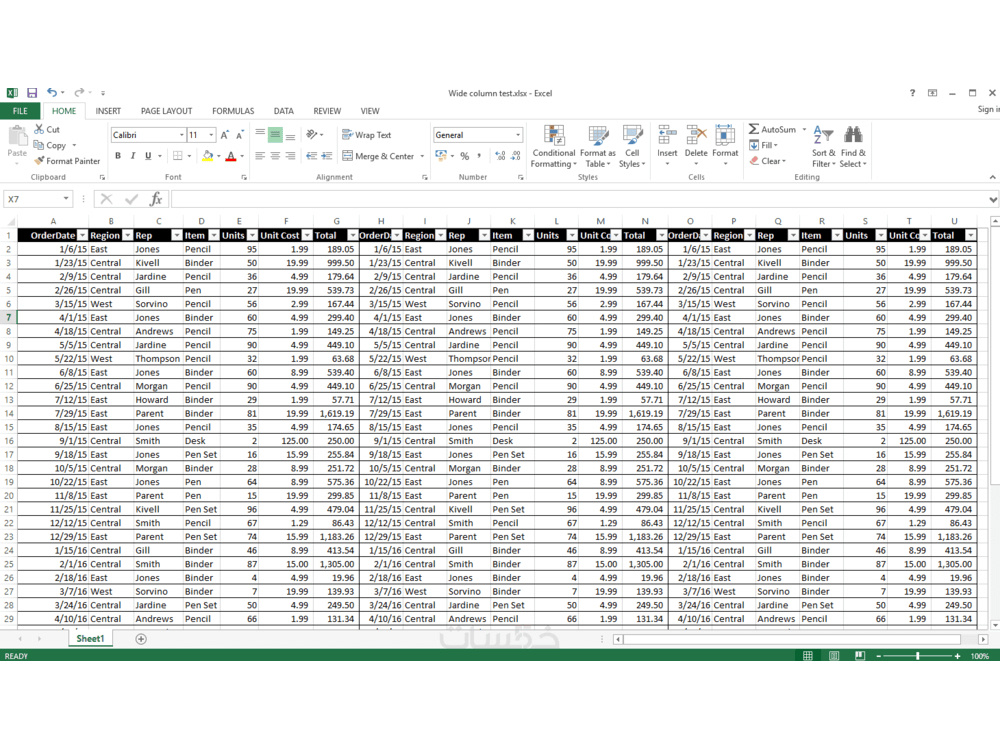The image size is (1000, 750).
Task: Toggle Align Left horizontal alignment
Action: [260, 156]
